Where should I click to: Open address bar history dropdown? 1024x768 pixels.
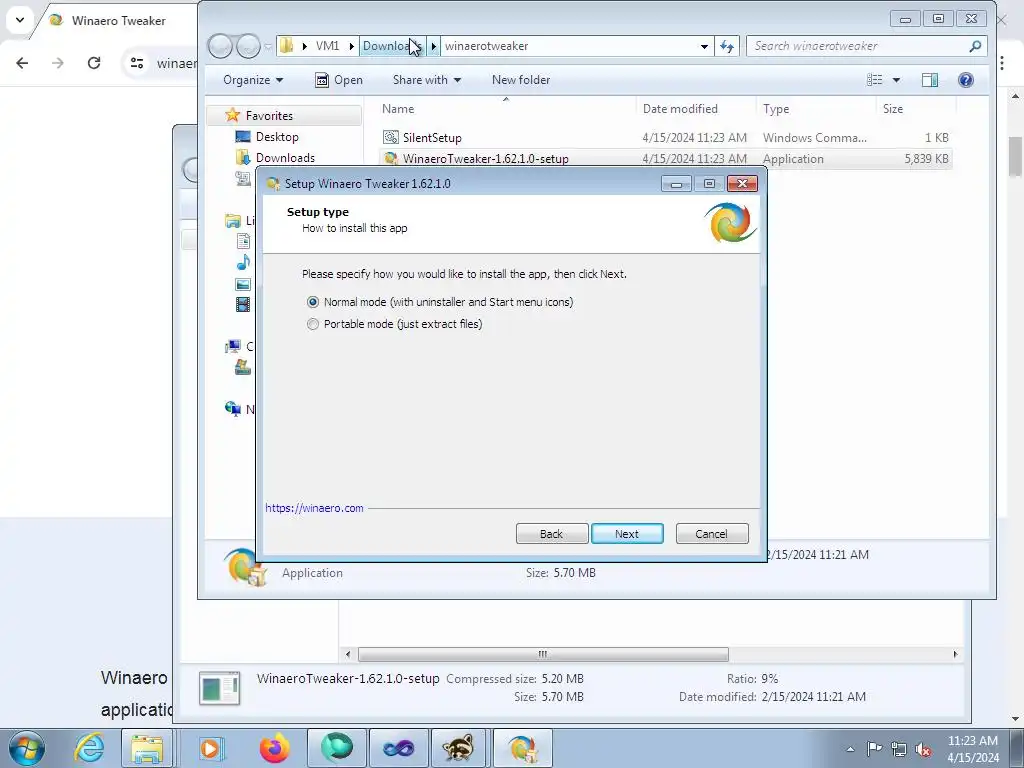[704, 46]
